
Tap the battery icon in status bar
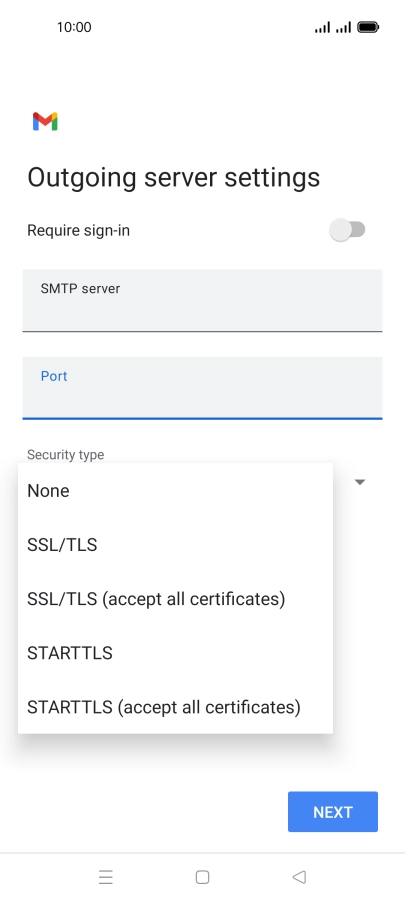click(x=368, y=27)
